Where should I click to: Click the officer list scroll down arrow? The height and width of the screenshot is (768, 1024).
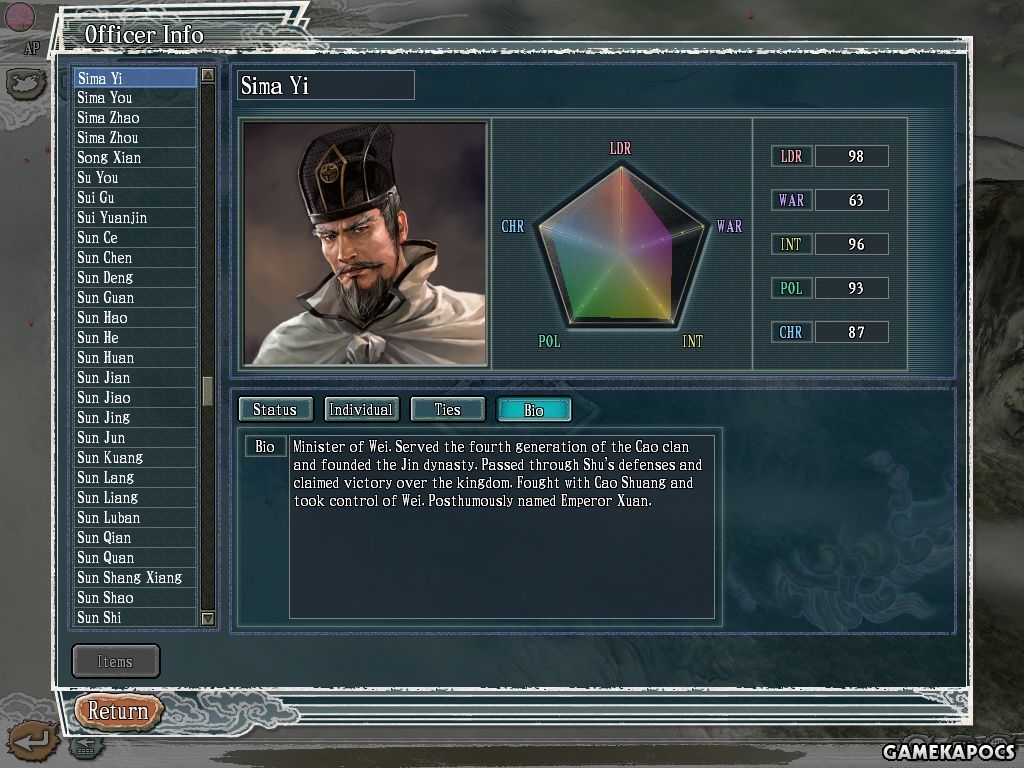click(208, 618)
